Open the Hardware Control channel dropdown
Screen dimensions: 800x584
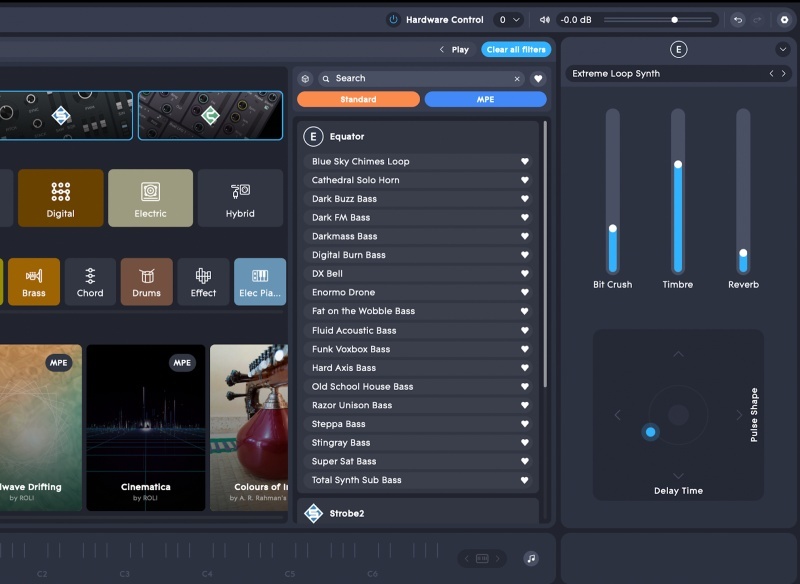click(x=509, y=20)
